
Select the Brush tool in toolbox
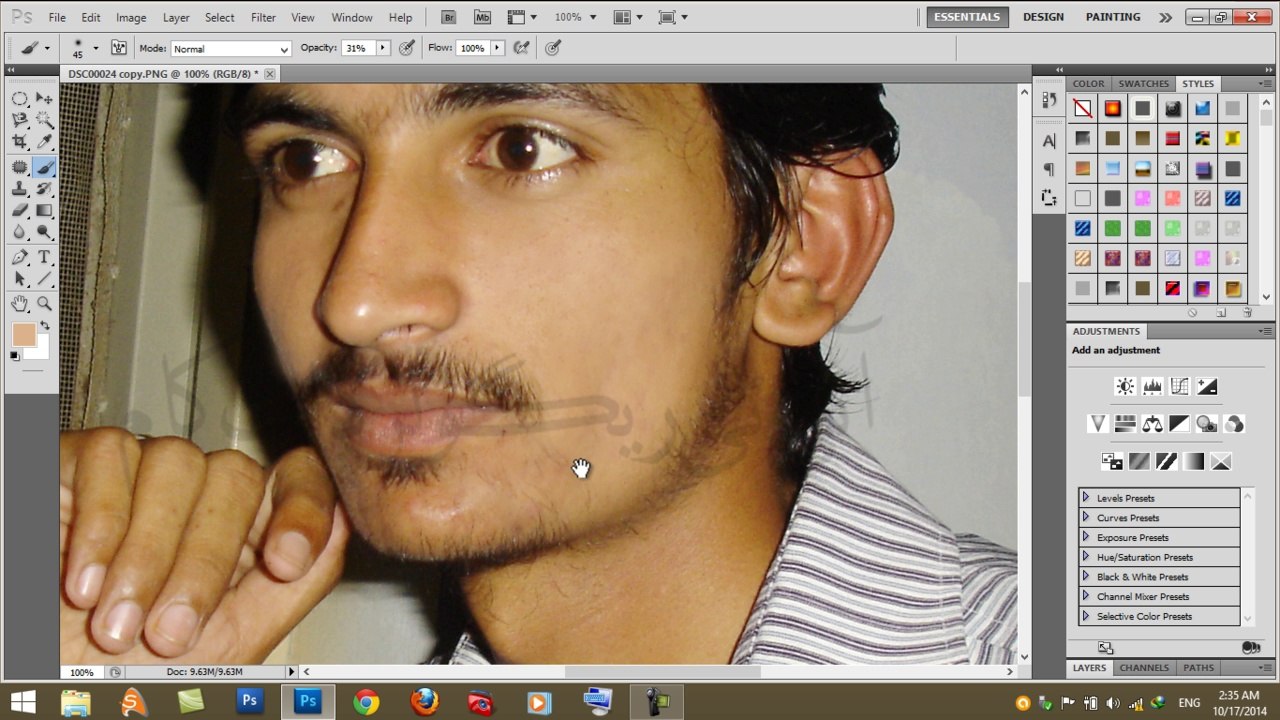[45, 167]
